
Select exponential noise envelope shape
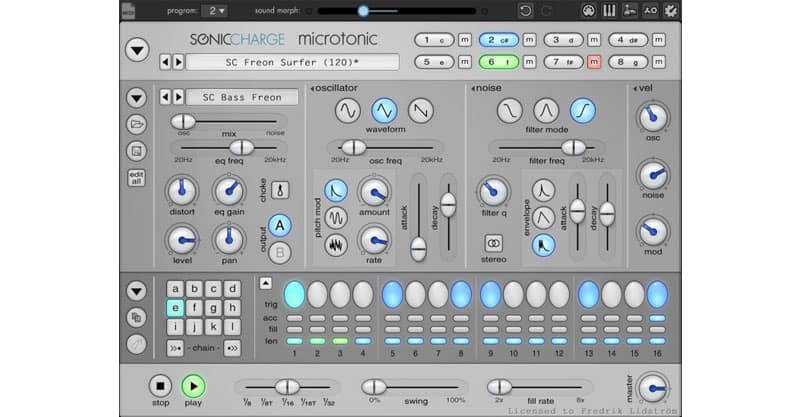543,190
